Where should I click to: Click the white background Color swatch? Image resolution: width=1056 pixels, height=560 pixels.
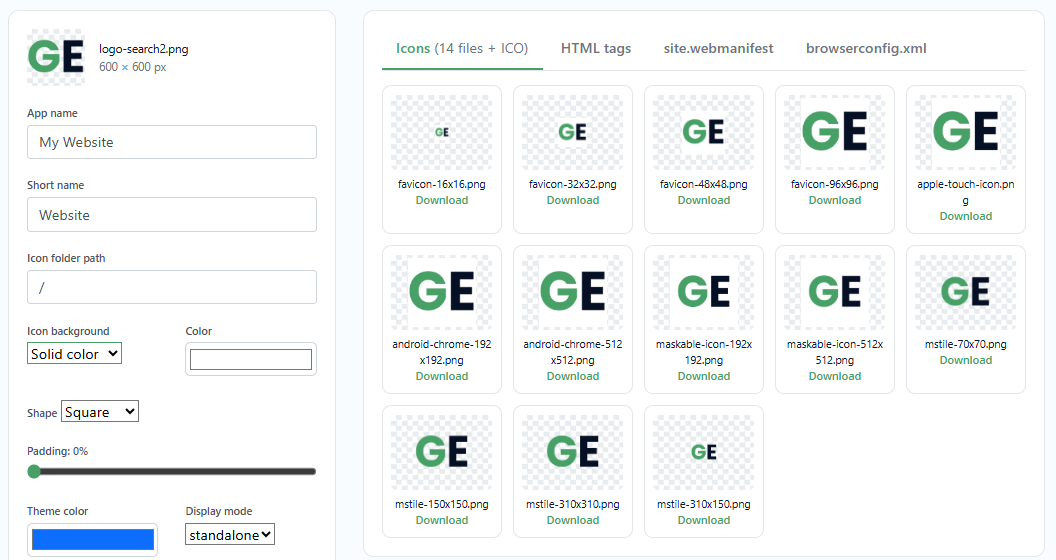coord(251,359)
